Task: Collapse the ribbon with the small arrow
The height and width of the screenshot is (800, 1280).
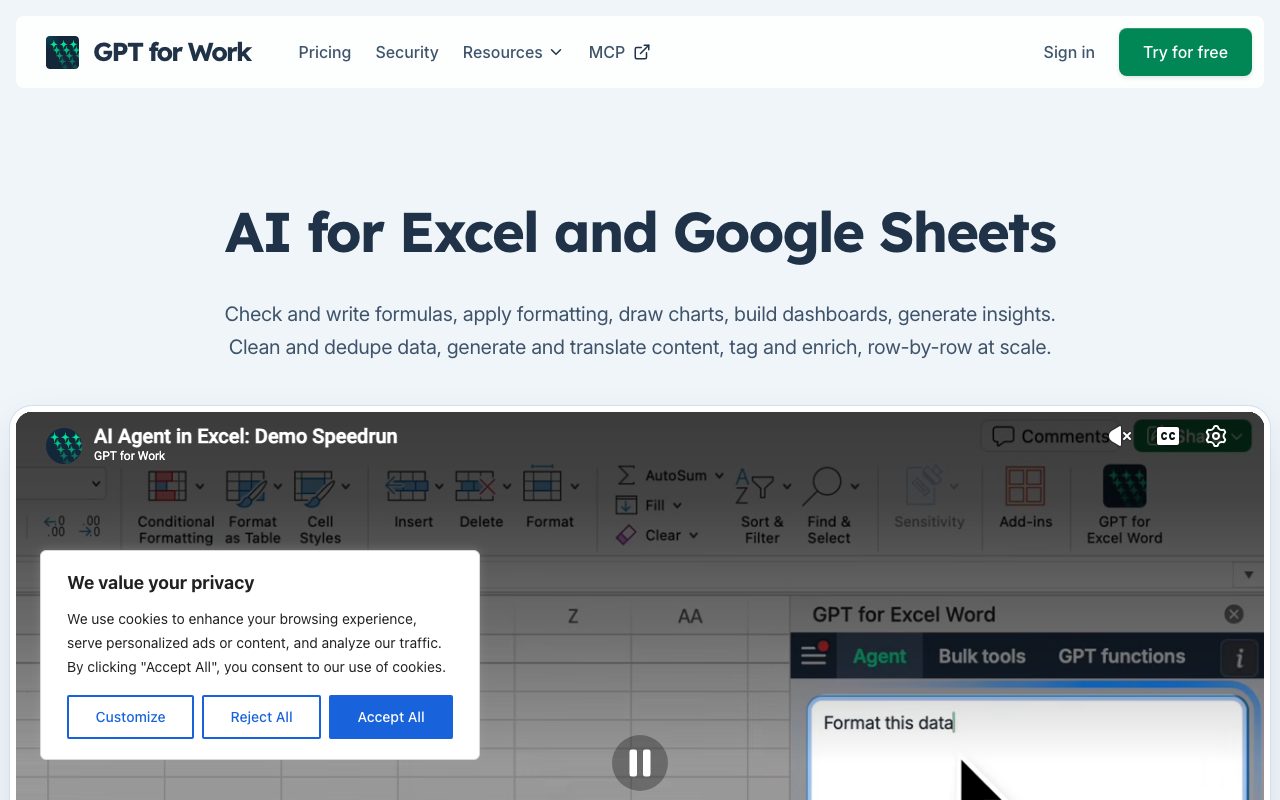Action: pyautogui.click(x=1248, y=575)
